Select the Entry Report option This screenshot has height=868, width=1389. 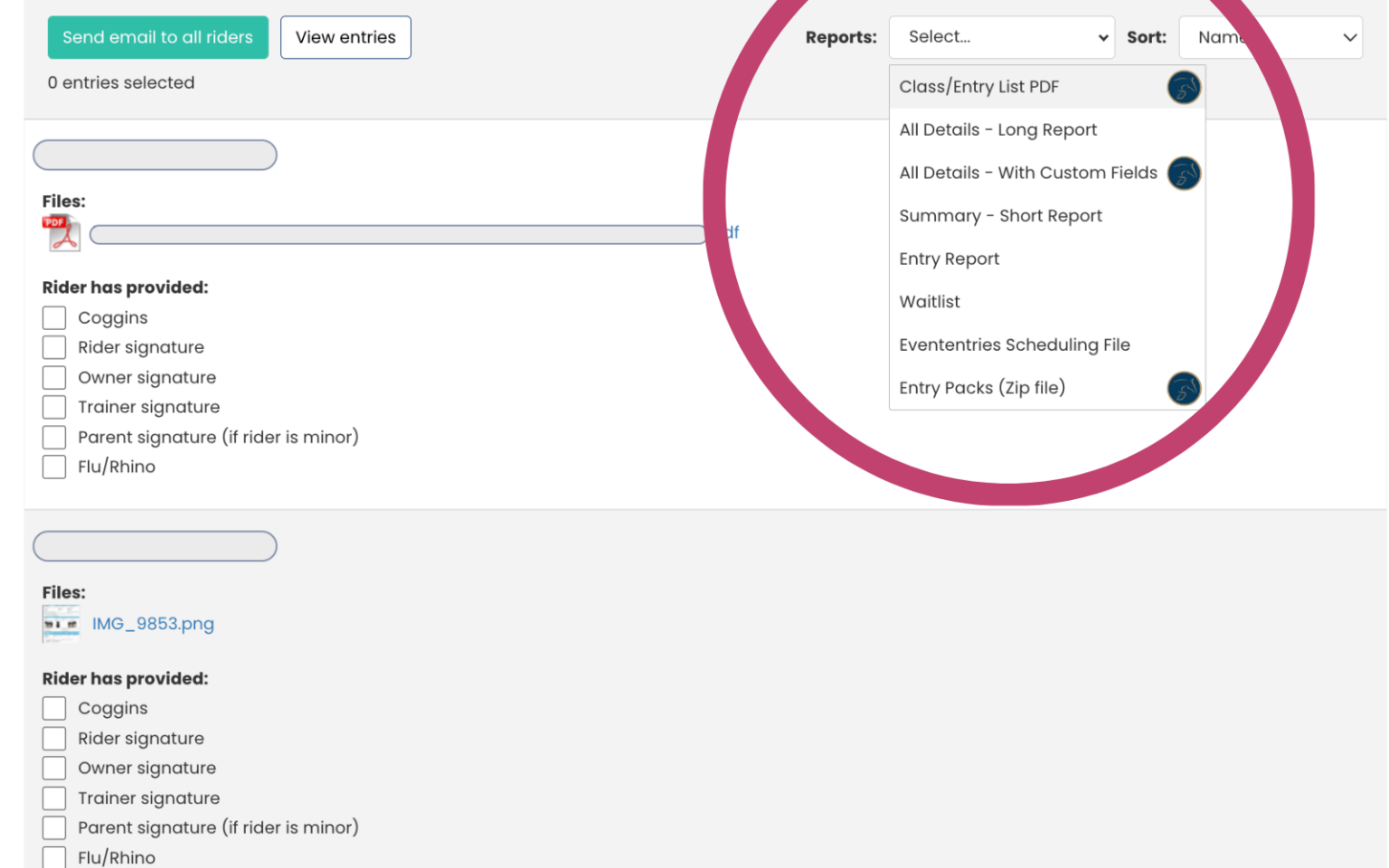[949, 259]
